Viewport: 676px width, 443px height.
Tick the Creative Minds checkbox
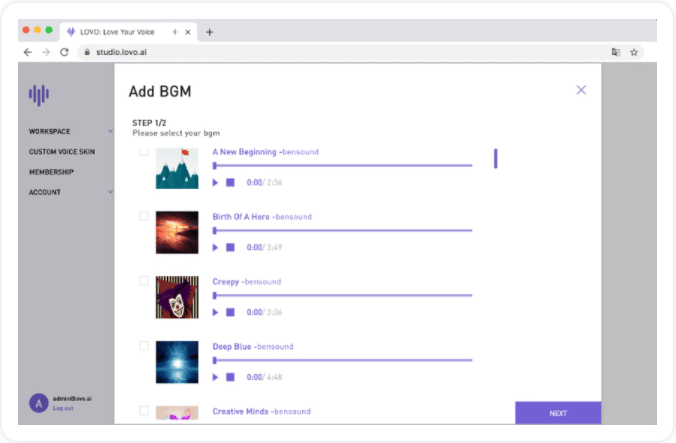point(144,411)
